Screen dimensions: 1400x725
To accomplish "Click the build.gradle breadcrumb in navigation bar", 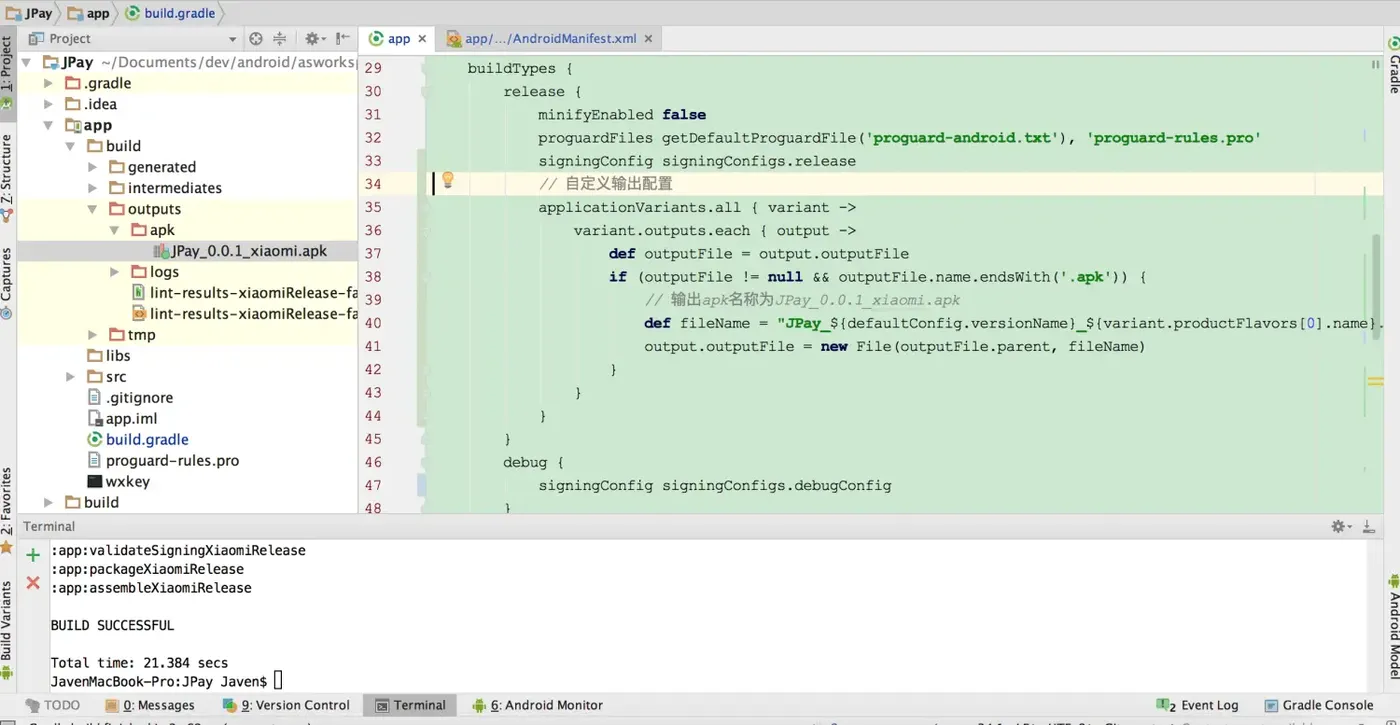I will pyautogui.click(x=170, y=13).
